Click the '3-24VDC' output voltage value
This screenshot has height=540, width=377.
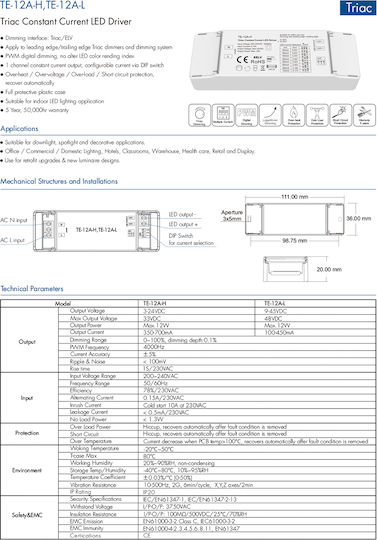(154, 311)
